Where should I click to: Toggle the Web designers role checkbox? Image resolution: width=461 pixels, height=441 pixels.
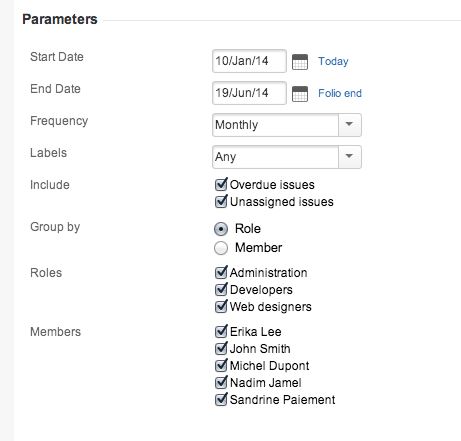click(221, 306)
